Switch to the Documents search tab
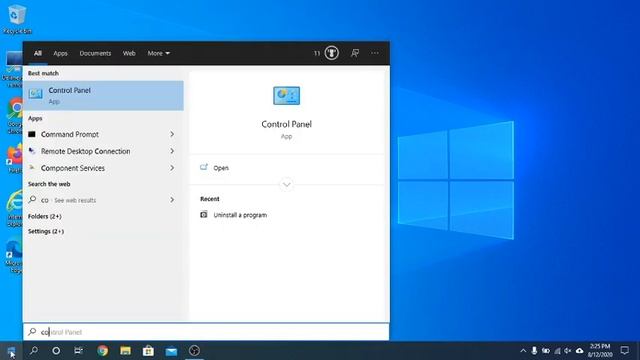The image size is (640, 360). click(95, 53)
